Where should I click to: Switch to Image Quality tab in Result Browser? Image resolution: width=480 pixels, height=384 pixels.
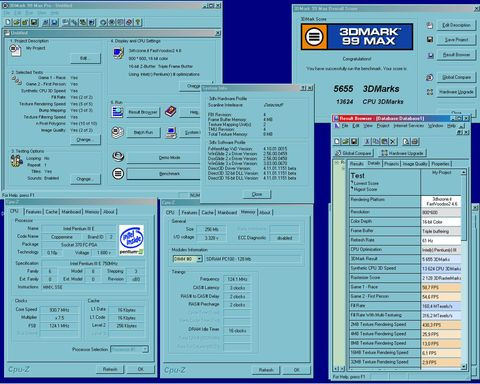point(415,164)
